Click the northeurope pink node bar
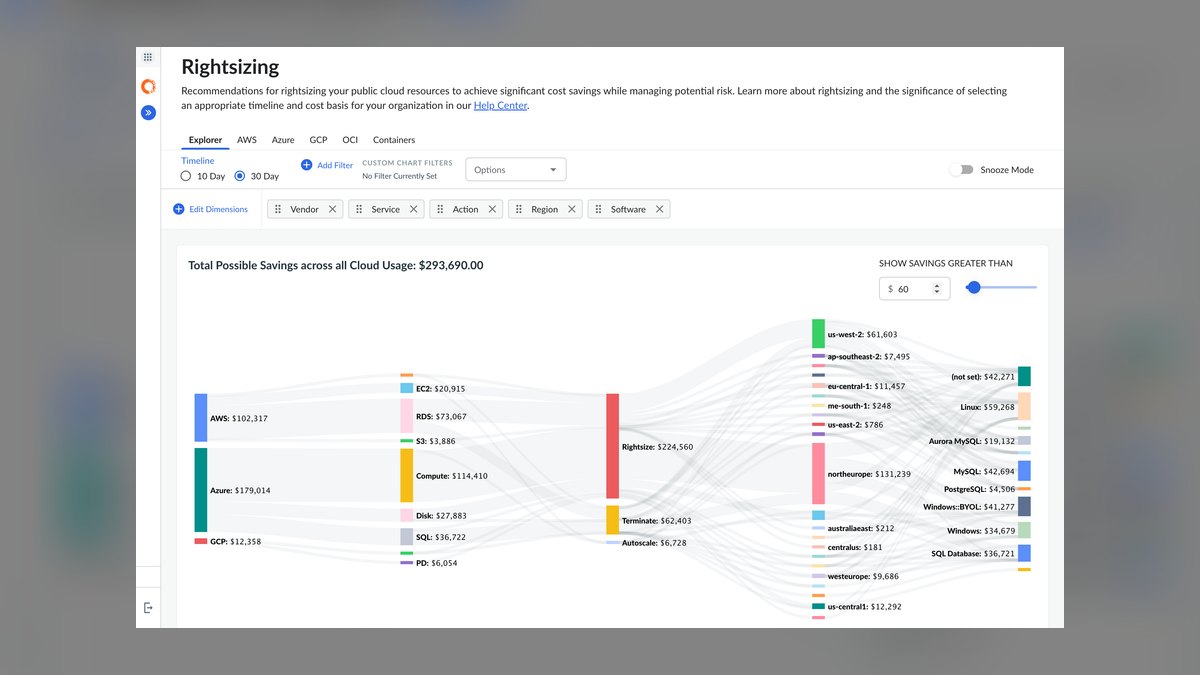1200x675 pixels. coord(819,473)
